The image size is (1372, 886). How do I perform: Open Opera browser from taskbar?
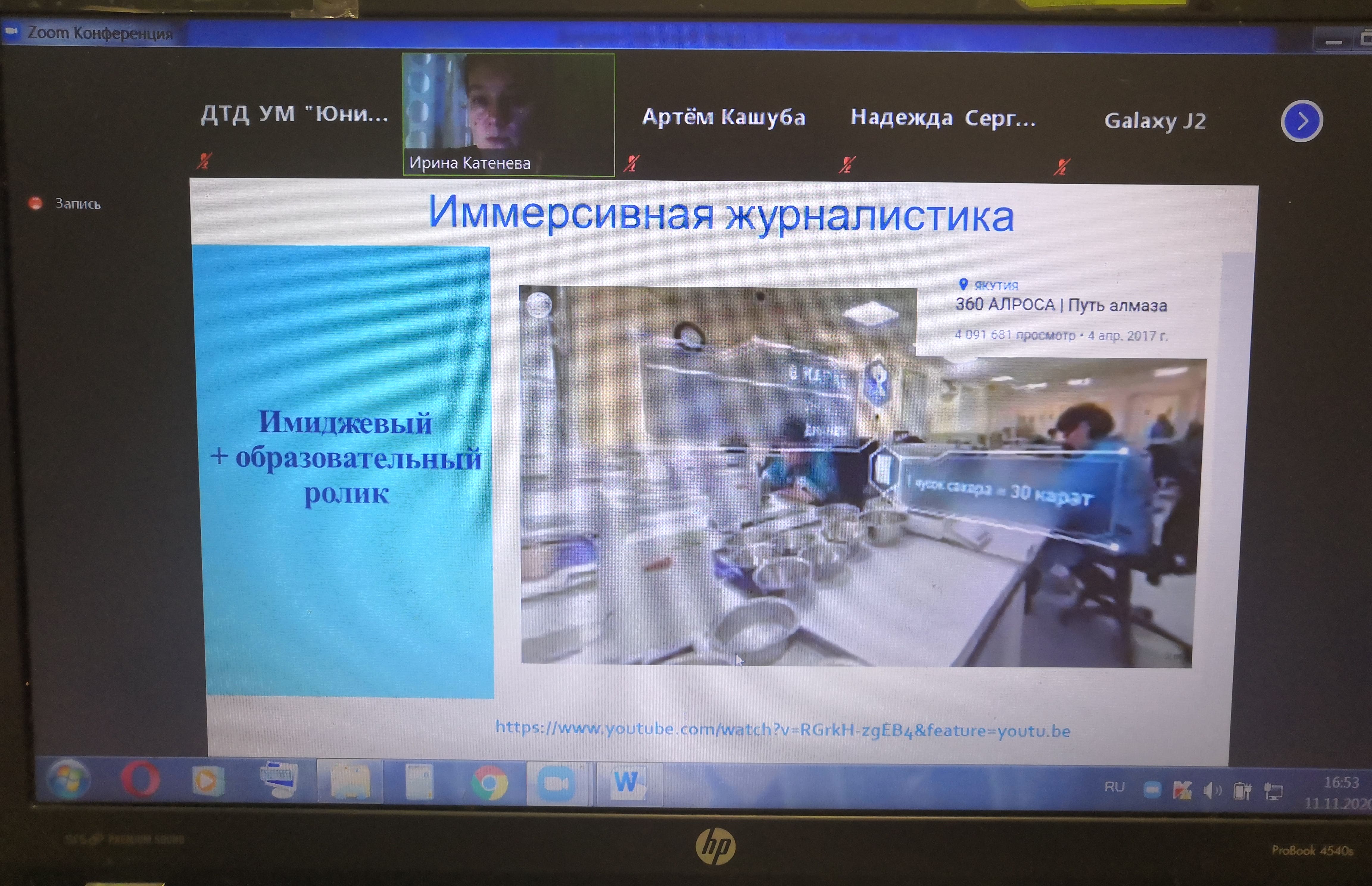140,779
